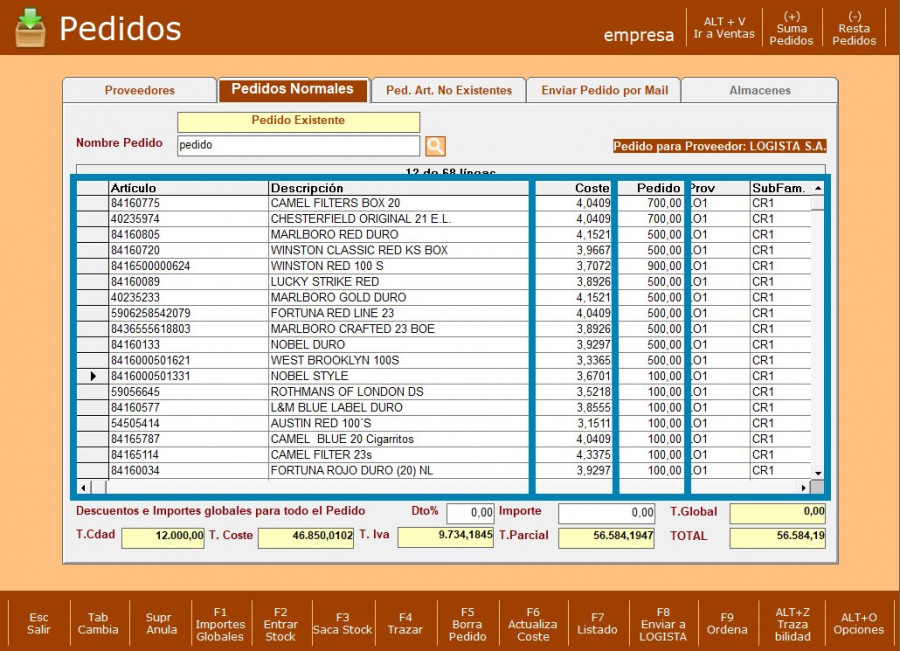Click the magnifier search icon beside Nombre Pedido
This screenshot has height=651, width=900.
[435, 146]
